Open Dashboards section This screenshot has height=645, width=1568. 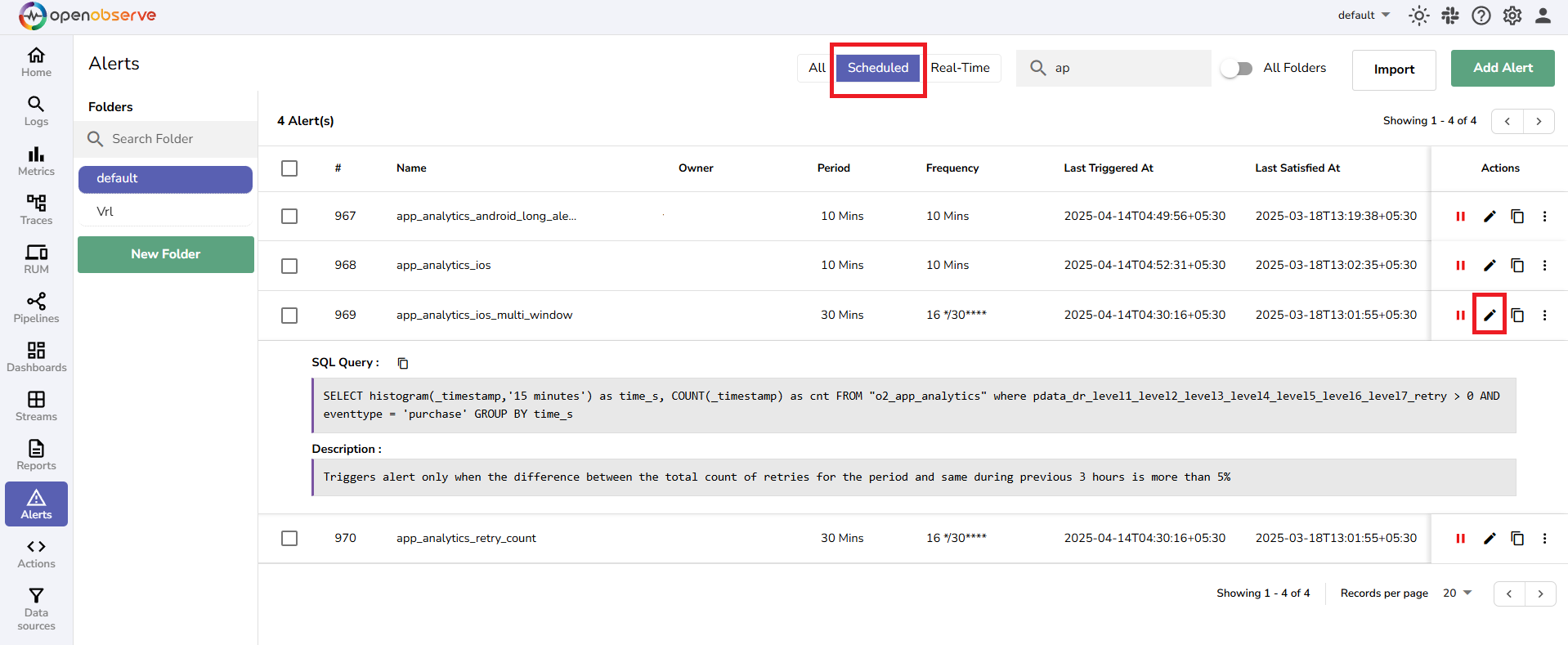point(36,357)
